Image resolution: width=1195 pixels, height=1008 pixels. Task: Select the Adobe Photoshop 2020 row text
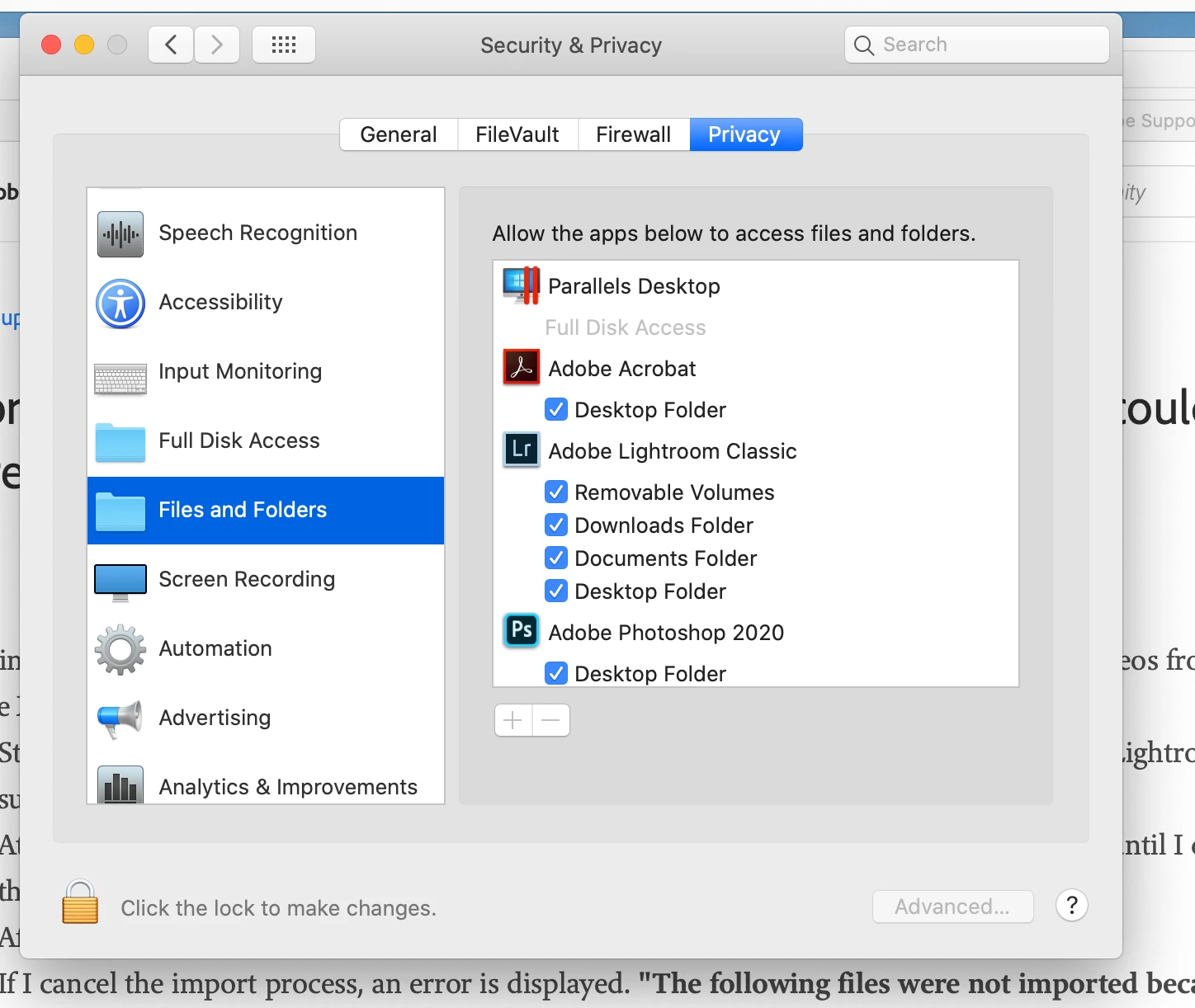click(x=666, y=633)
